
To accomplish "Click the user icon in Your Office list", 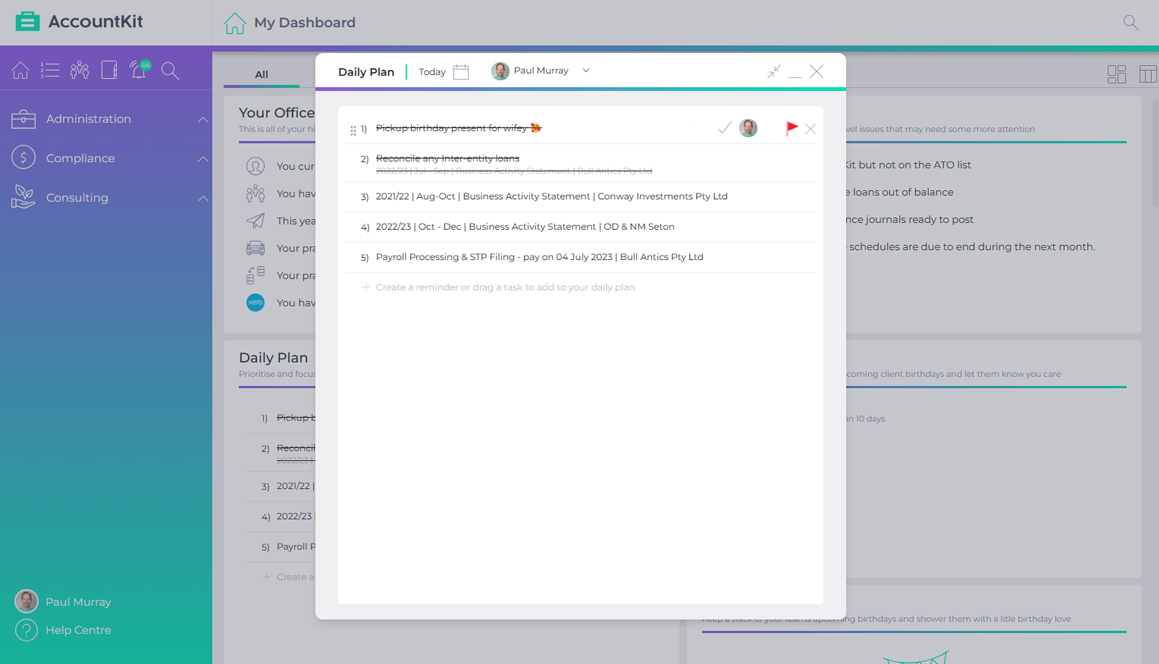I will [x=255, y=166].
